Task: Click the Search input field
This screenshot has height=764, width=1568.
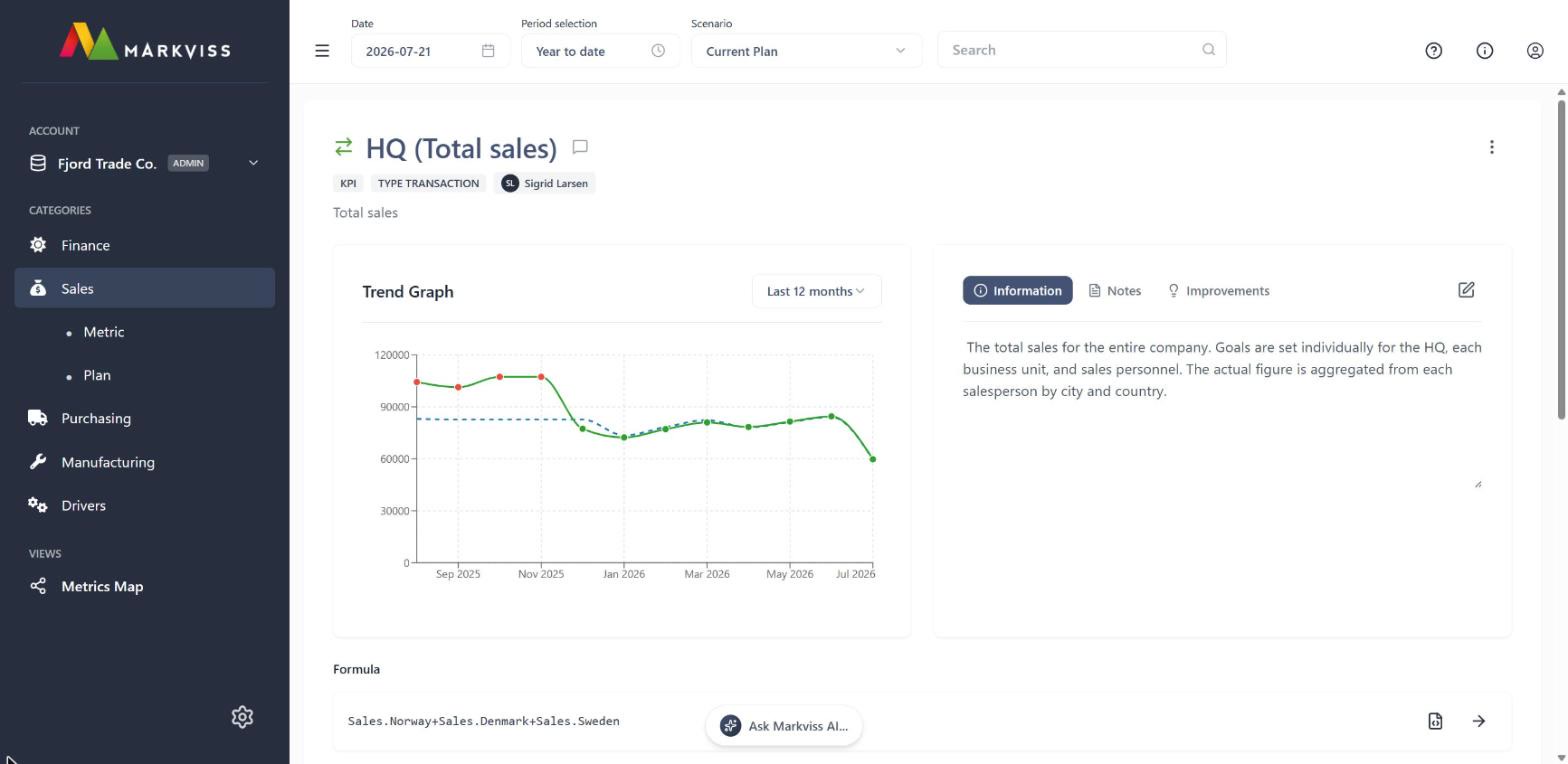Action: (x=1082, y=50)
